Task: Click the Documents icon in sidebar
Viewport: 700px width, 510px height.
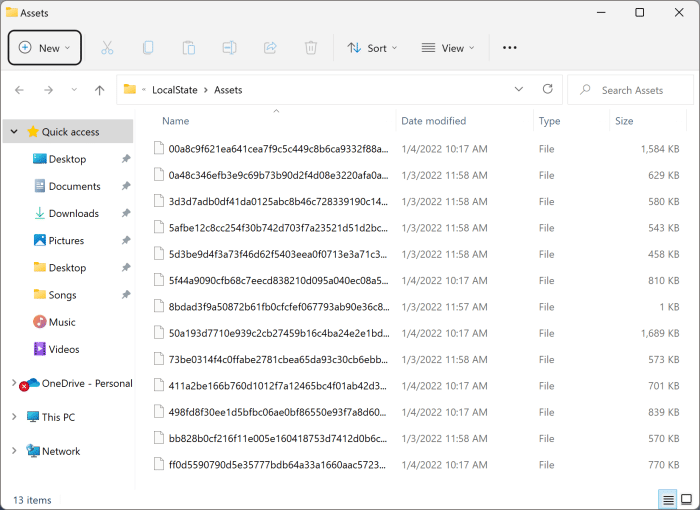Action: [40, 186]
